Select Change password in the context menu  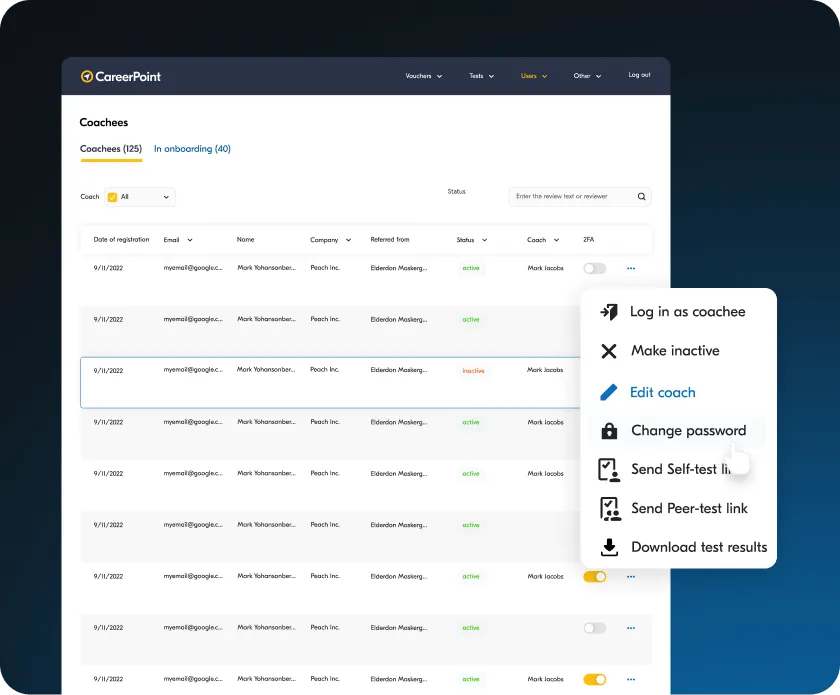point(678,430)
